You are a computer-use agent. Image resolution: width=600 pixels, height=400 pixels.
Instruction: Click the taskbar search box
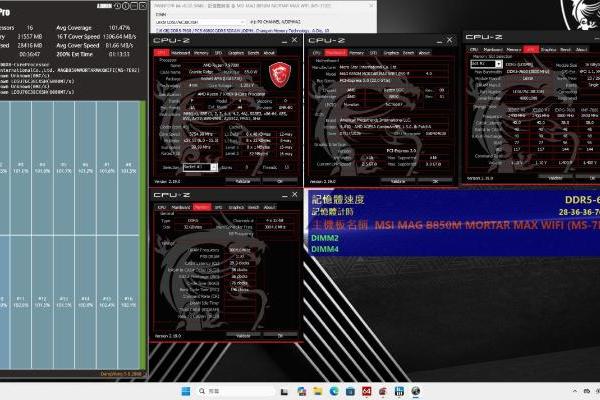(235, 391)
